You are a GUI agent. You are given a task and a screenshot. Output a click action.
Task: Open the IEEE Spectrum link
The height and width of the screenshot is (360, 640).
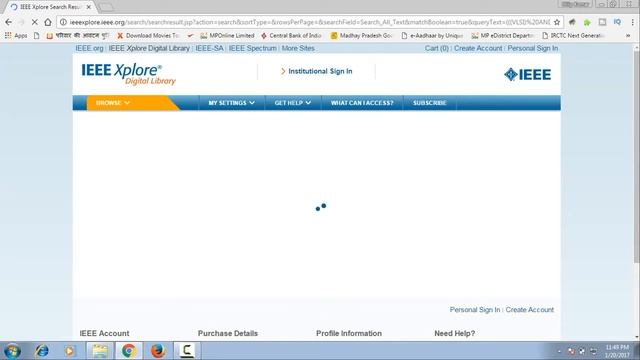point(253,48)
